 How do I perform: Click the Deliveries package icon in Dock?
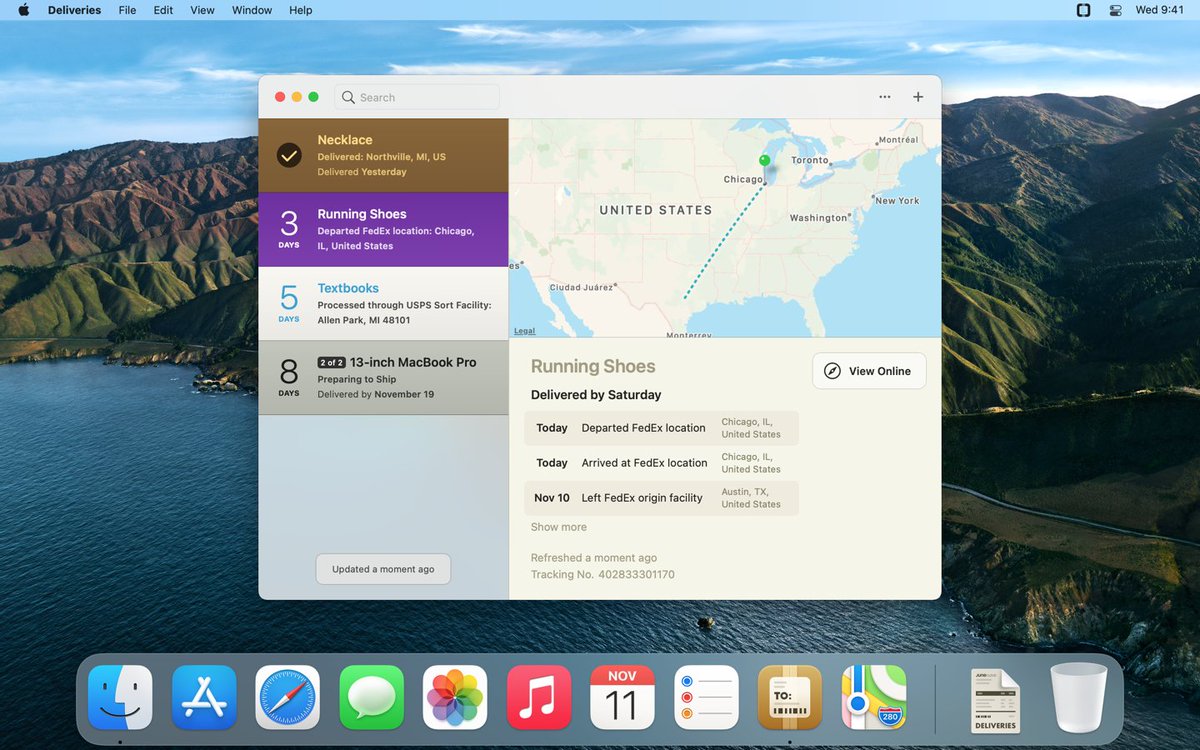(790, 697)
